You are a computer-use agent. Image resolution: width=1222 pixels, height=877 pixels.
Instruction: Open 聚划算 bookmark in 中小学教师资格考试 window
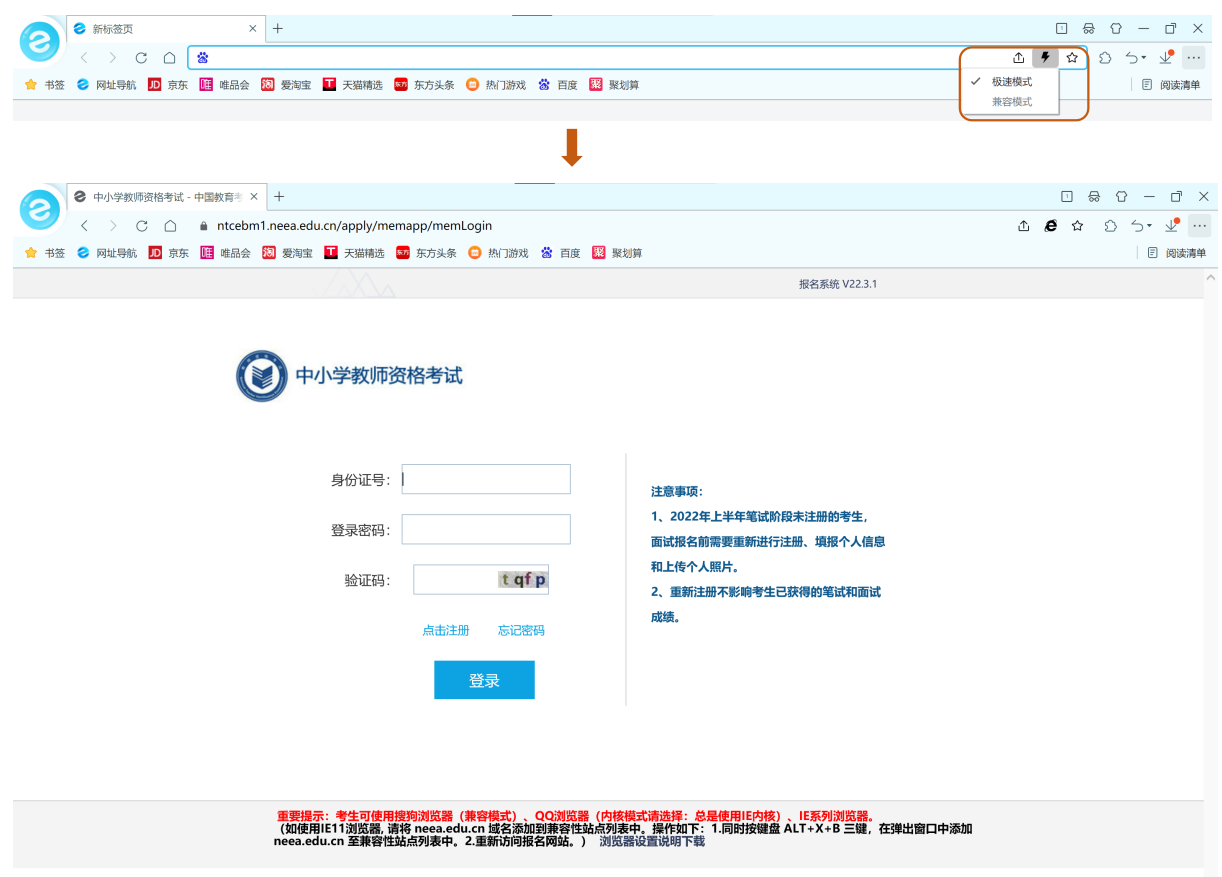[x=617, y=253]
